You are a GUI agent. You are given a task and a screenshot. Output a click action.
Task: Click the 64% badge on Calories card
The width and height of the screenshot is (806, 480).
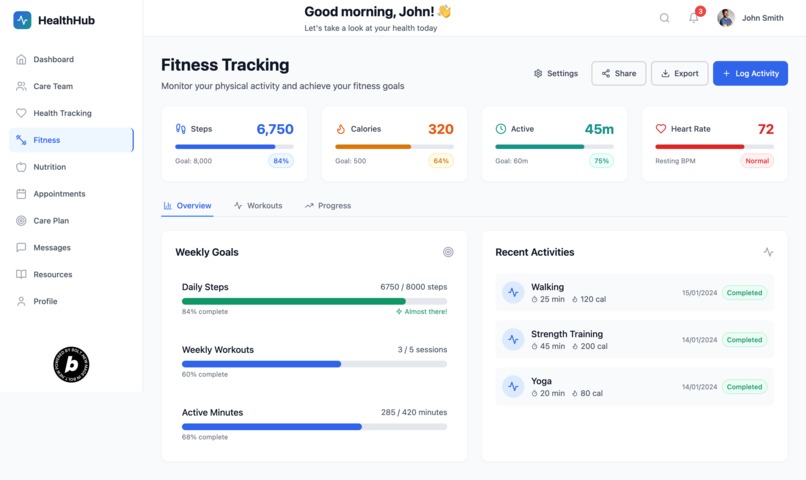tap(441, 161)
